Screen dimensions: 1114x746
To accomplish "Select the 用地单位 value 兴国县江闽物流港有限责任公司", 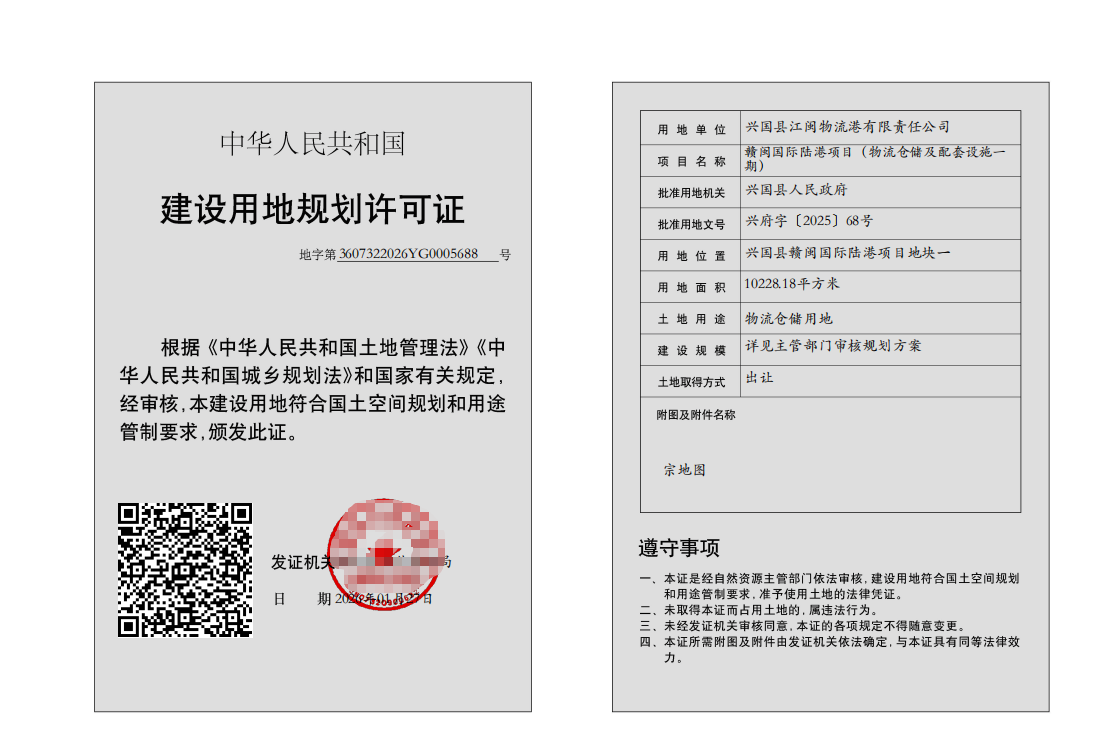I will 848,127.
